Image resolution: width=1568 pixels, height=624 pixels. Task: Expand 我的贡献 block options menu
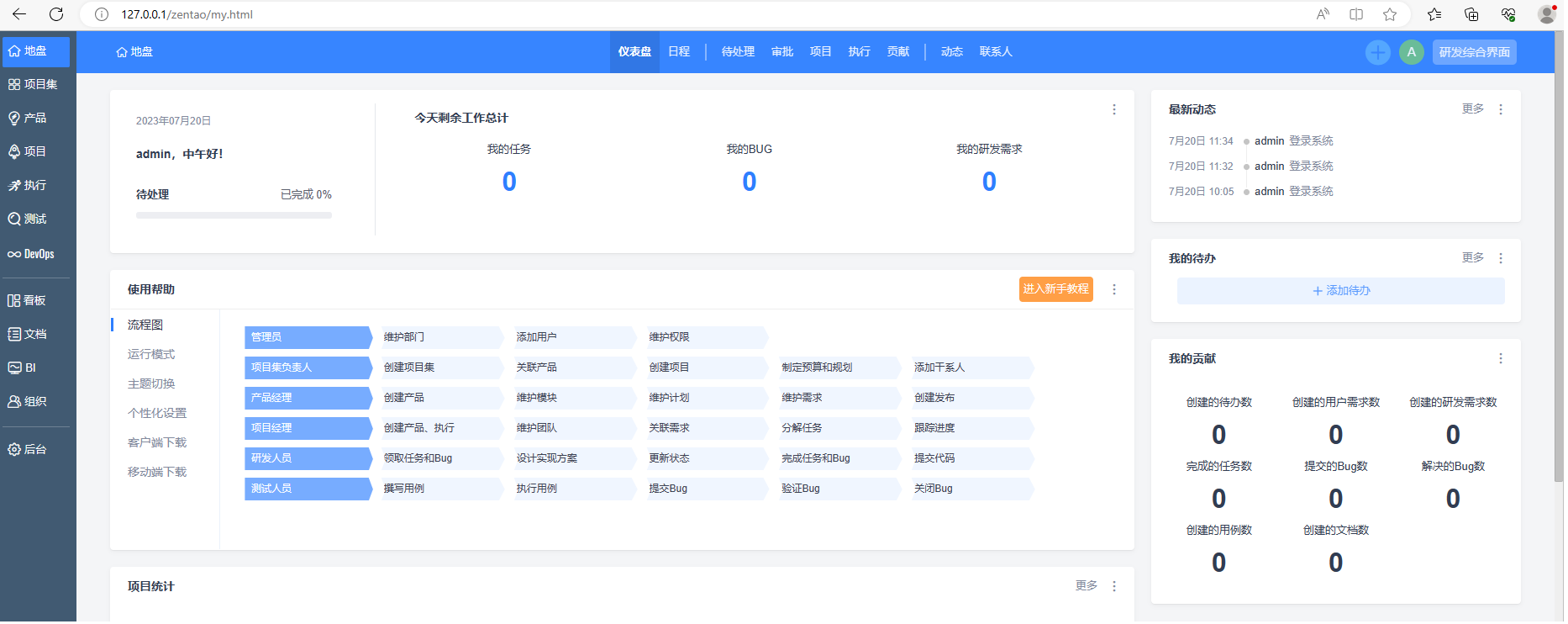(x=1501, y=359)
